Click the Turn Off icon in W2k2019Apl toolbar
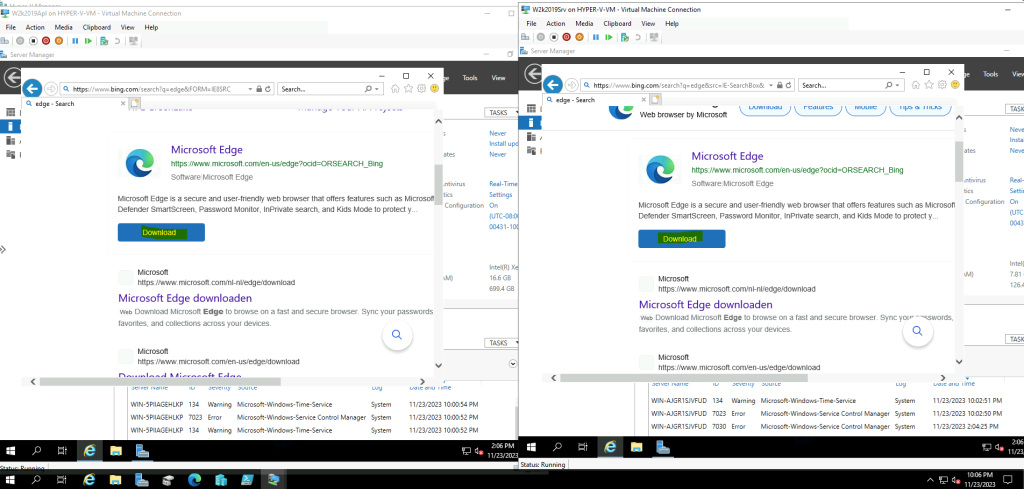This screenshot has height=489, width=1024. point(33,40)
